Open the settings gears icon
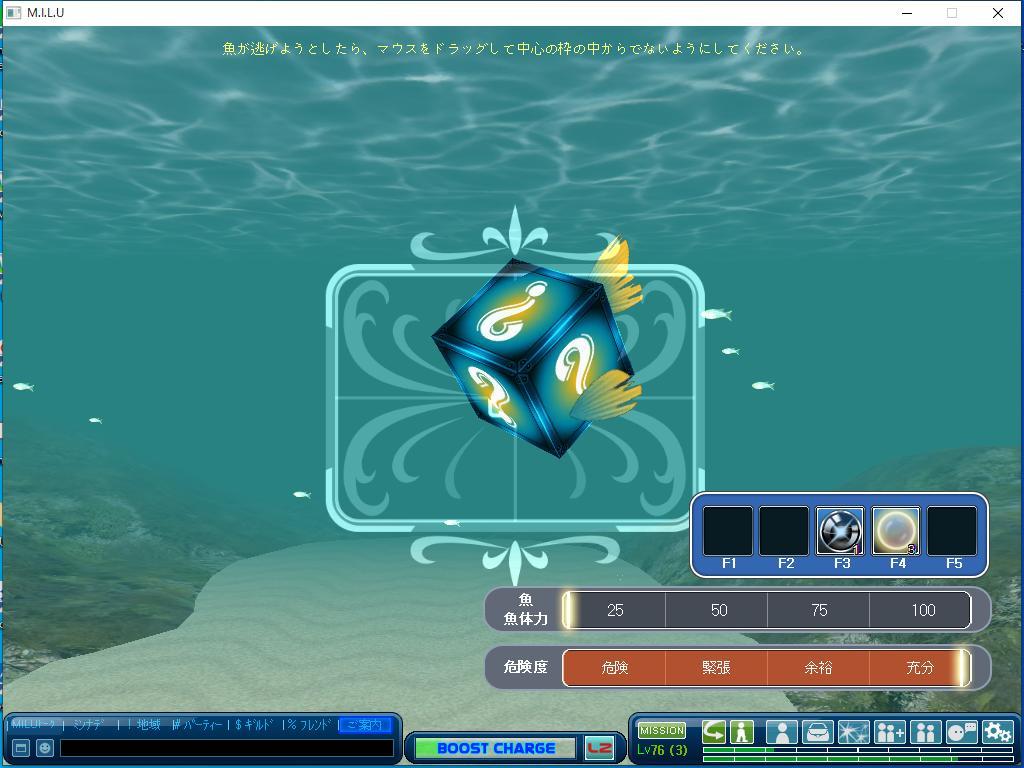 997,732
